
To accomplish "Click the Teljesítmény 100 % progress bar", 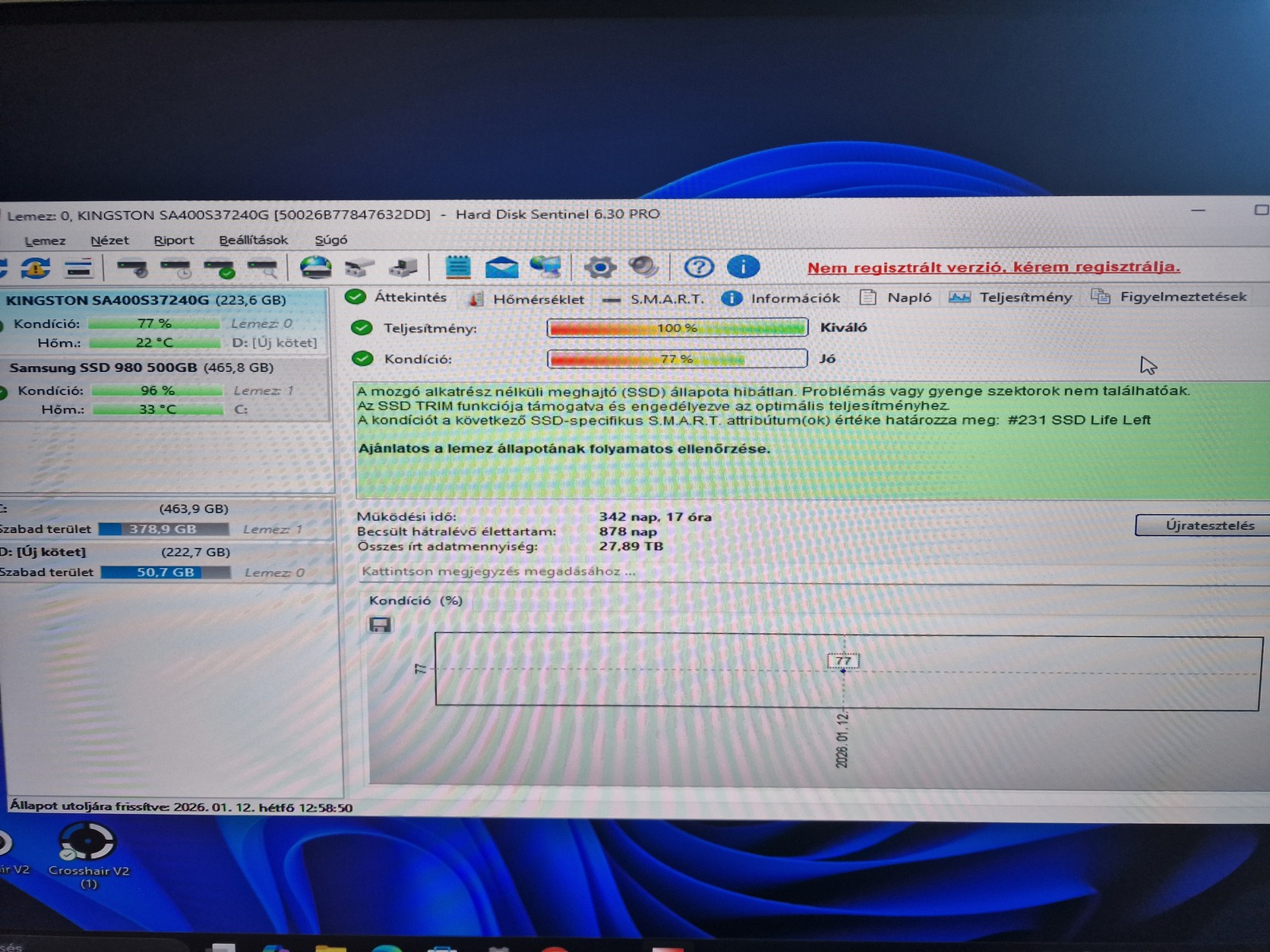I will pos(677,328).
